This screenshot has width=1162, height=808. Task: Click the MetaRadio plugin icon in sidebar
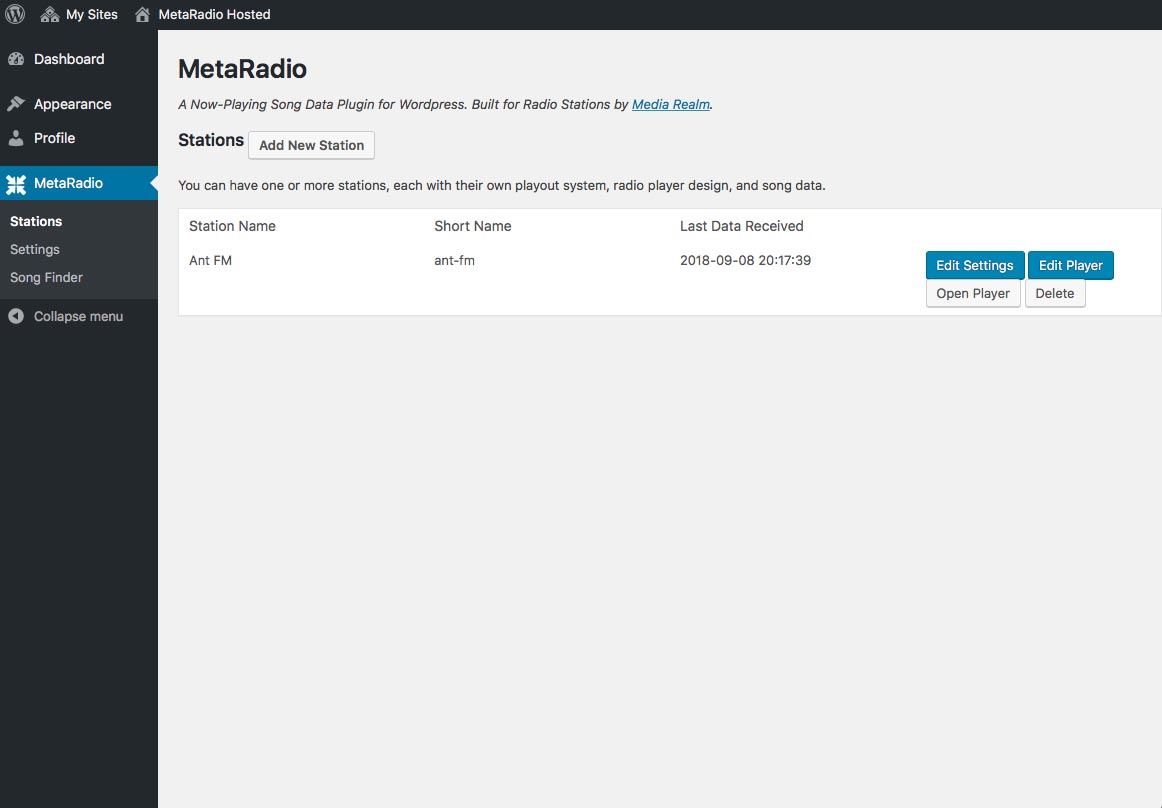pyautogui.click(x=16, y=184)
